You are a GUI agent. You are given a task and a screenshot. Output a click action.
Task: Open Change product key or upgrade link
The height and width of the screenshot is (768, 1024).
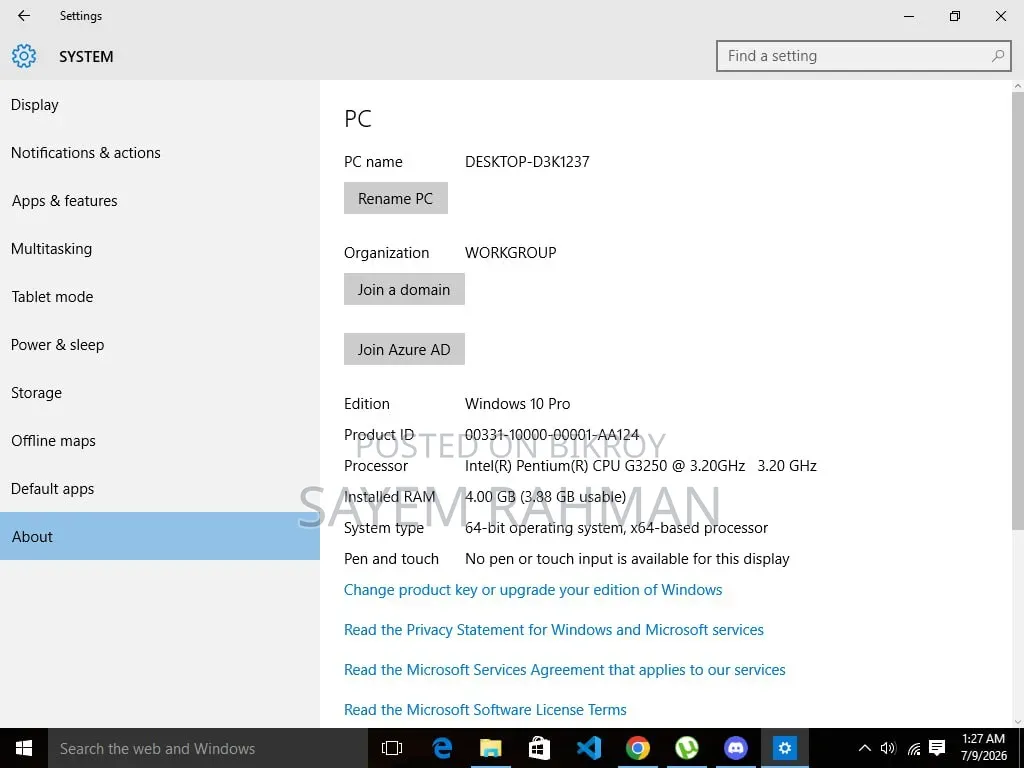pos(533,590)
